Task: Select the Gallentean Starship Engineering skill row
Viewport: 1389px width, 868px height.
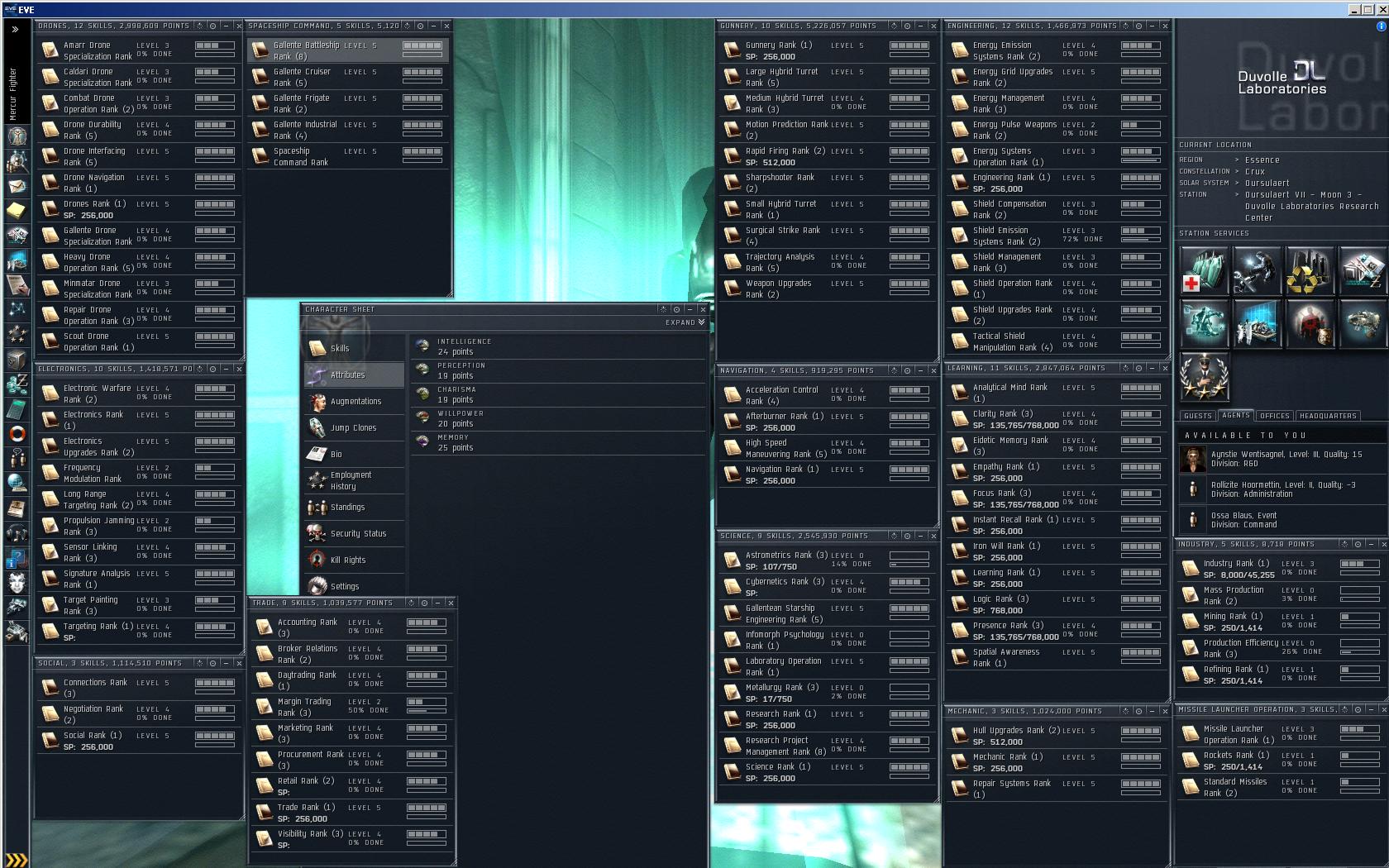Action: [x=828, y=613]
